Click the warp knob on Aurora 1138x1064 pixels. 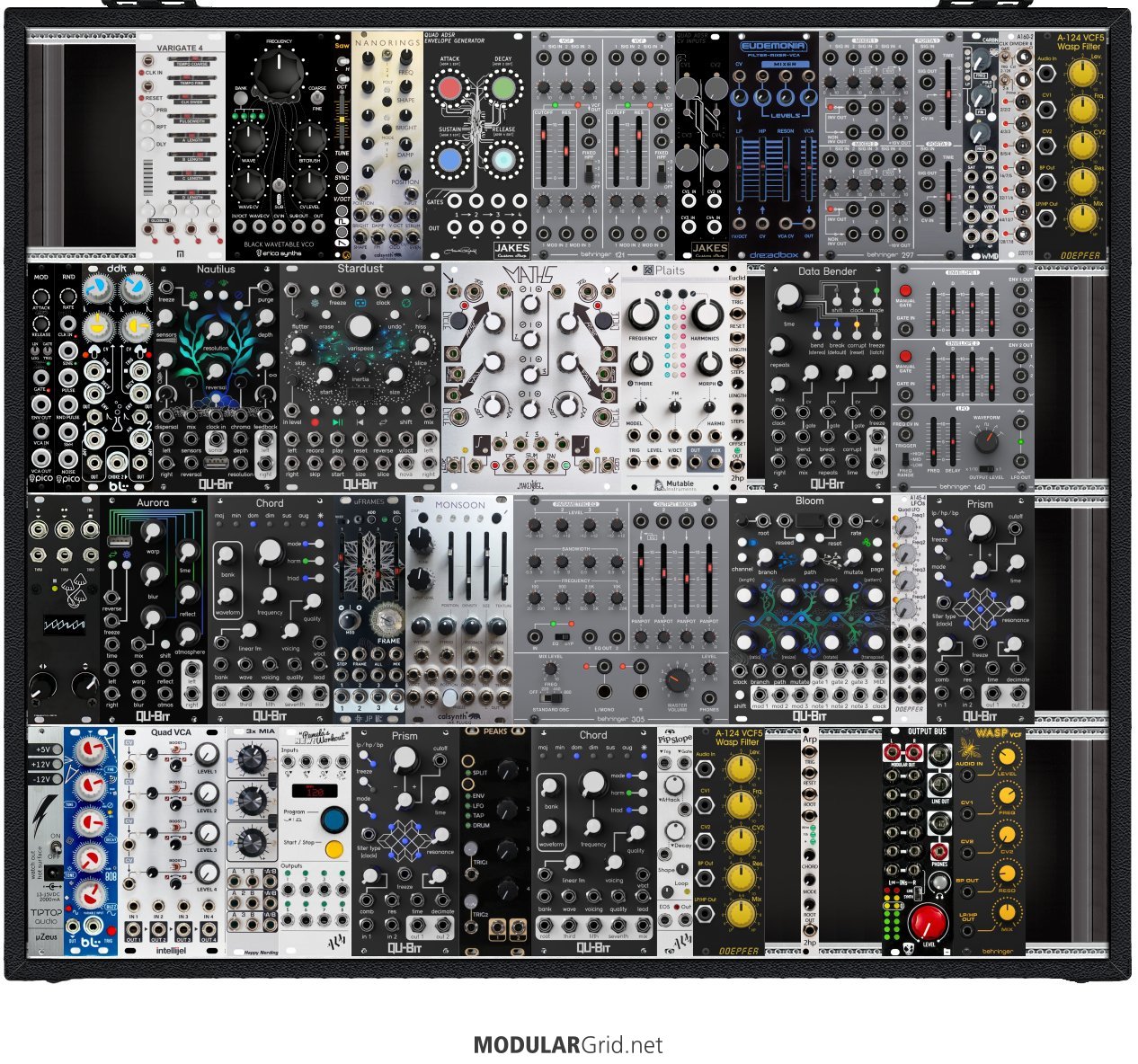pyautogui.click(x=153, y=531)
